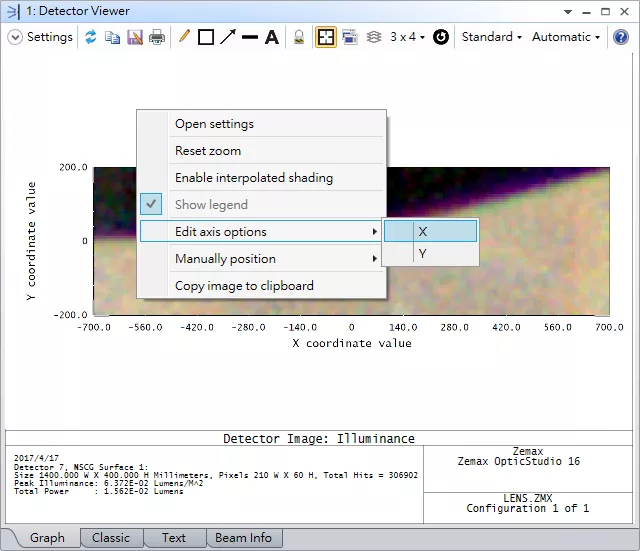The image size is (640, 551).
Task: Select the text annotation 'A' tool
Action: pyautogui.click(x=271, y=37)
